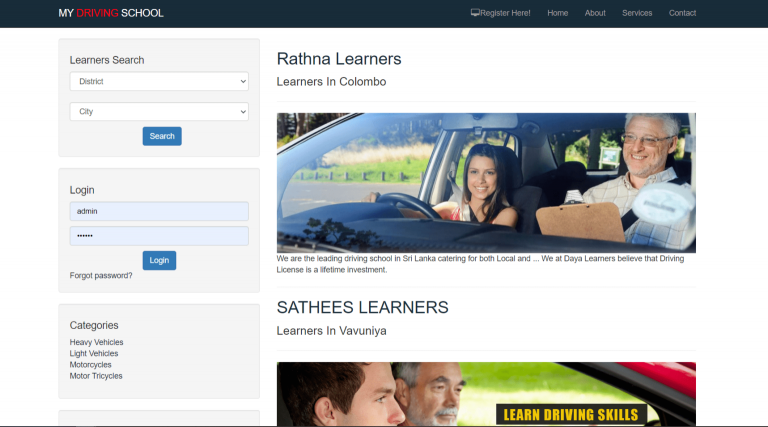768x427 pixels.
Task: Click the username field containing admin
Action: [159, 211]
